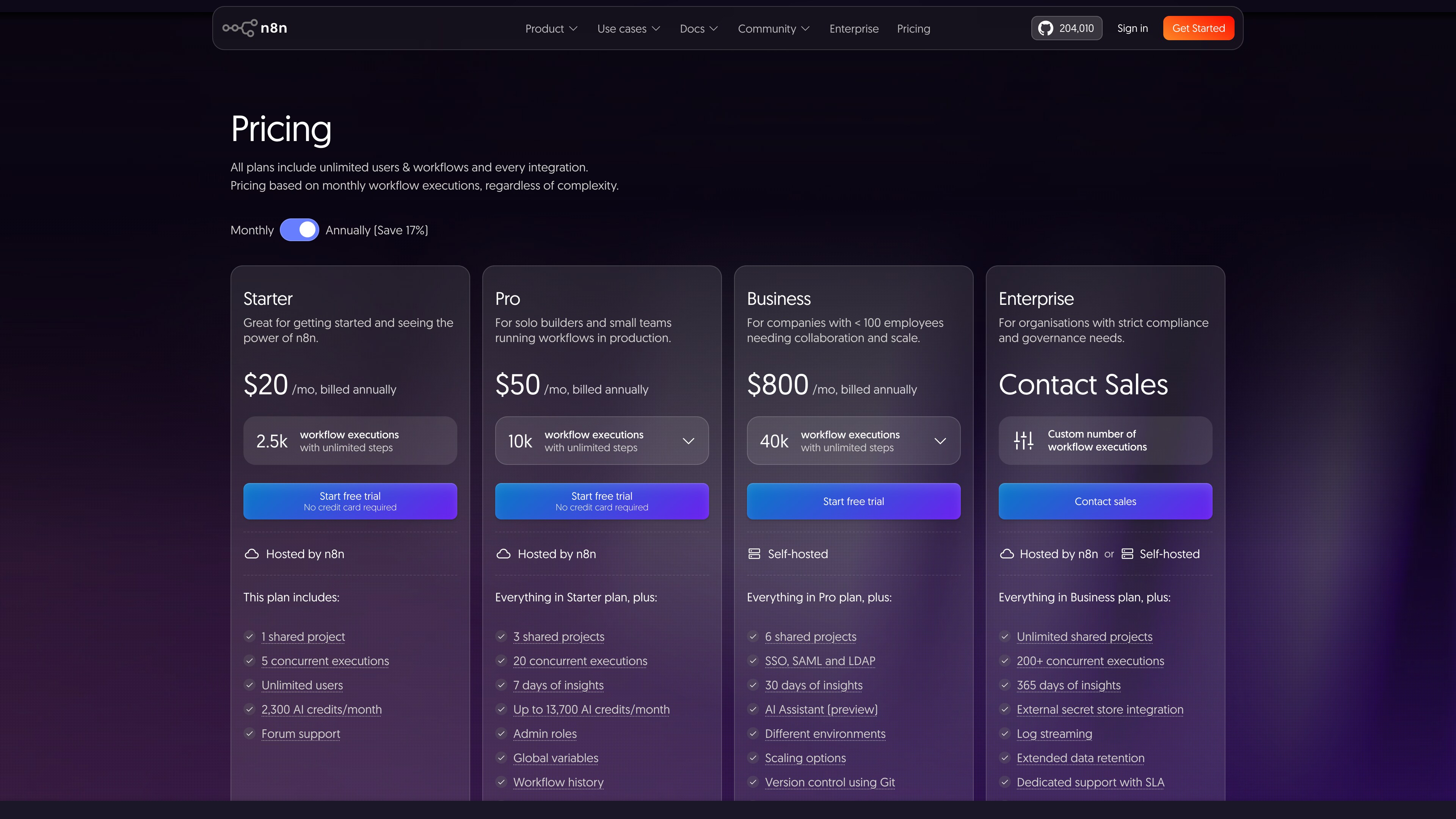Click checkmark beside Admin roles
The image size is (1456, 819).
(501, 734)
